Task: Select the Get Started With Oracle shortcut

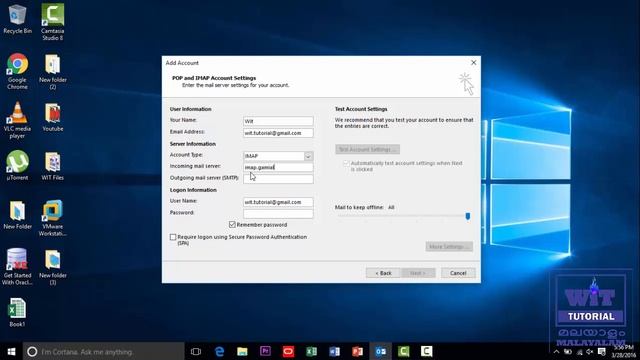Action: point(17,267)
